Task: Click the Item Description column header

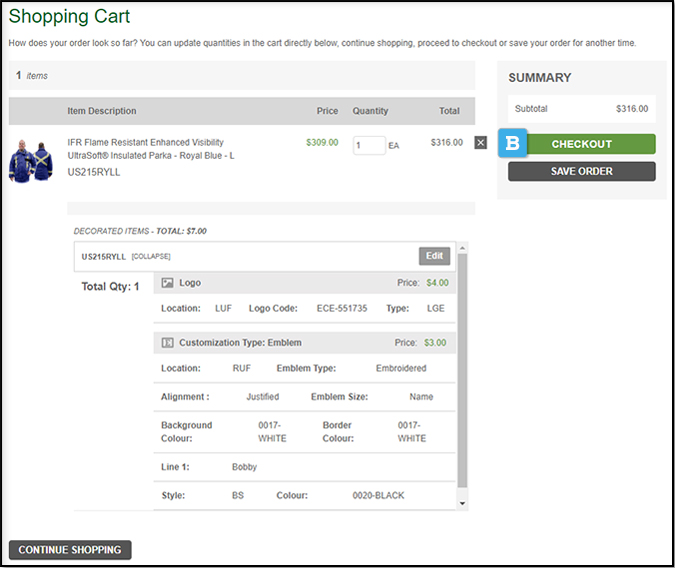Action: pos(102,111)
